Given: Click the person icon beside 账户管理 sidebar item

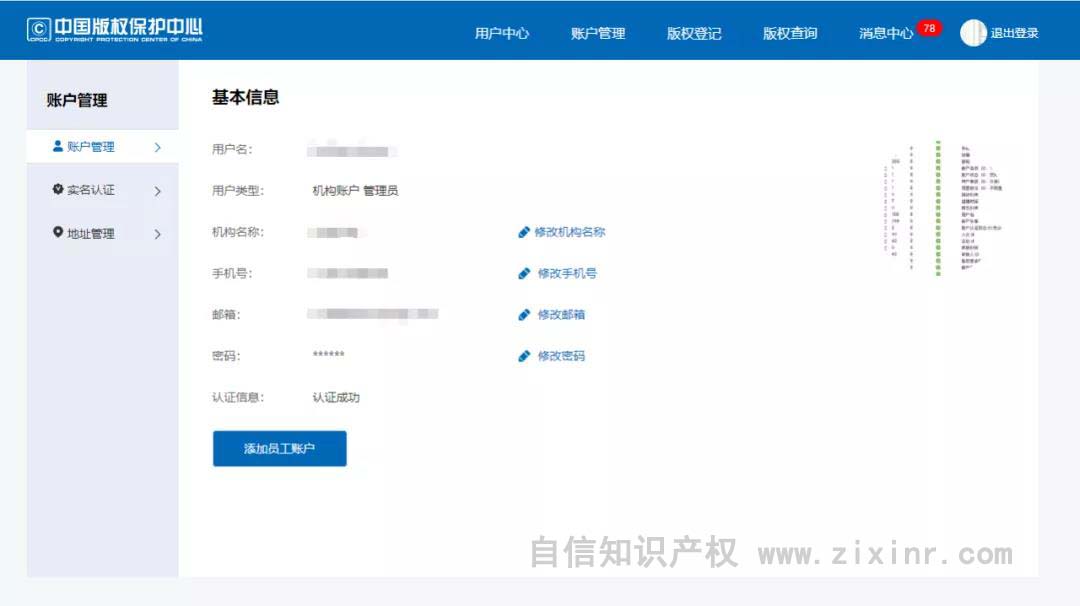Looking at the screenshot, I should [58, 146].
